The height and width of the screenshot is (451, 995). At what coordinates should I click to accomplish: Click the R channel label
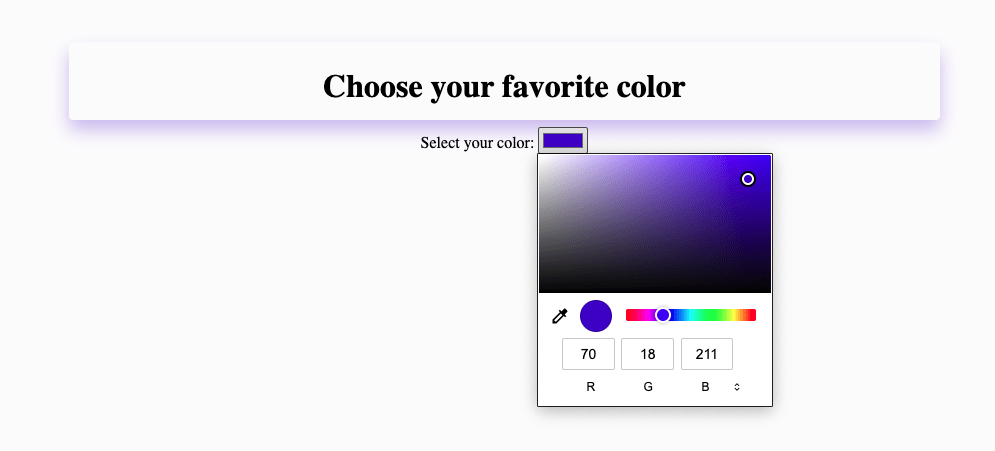point(591,387)
